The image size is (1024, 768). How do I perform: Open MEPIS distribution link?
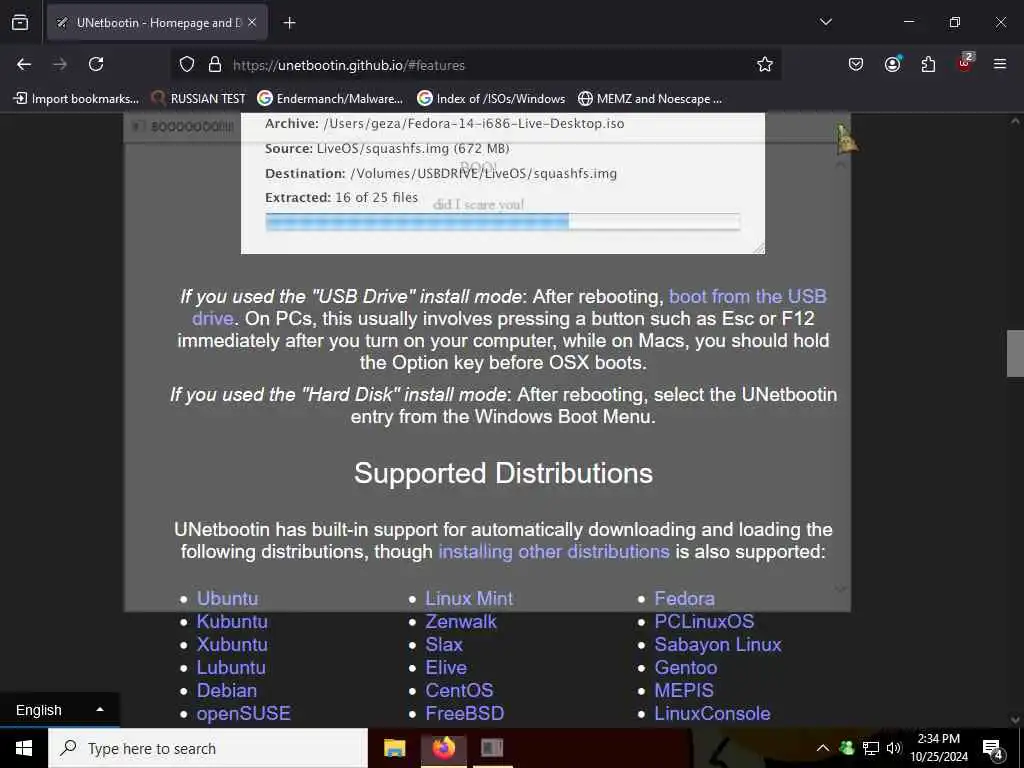[x=684, y=690]
